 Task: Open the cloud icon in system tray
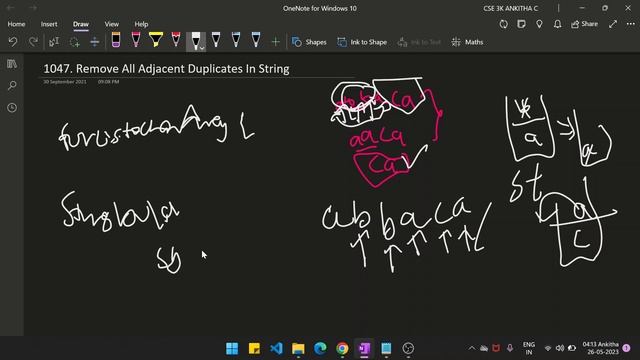pos(484,348)
